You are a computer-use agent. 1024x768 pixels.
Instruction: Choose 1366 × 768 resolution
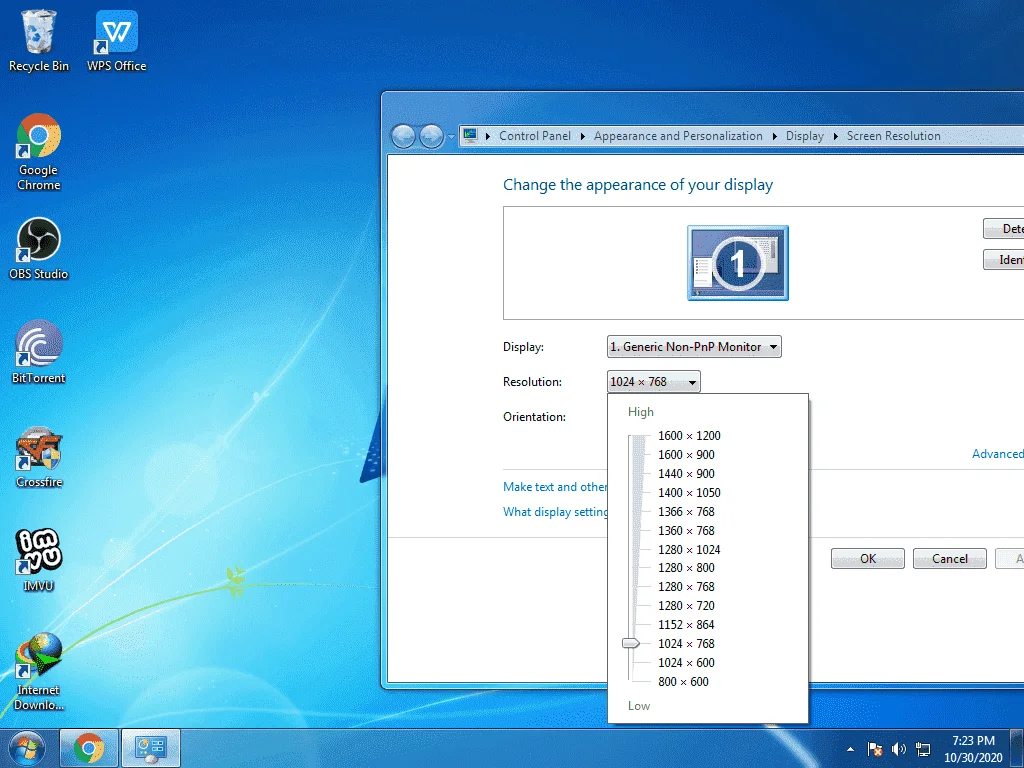(686, 511)
